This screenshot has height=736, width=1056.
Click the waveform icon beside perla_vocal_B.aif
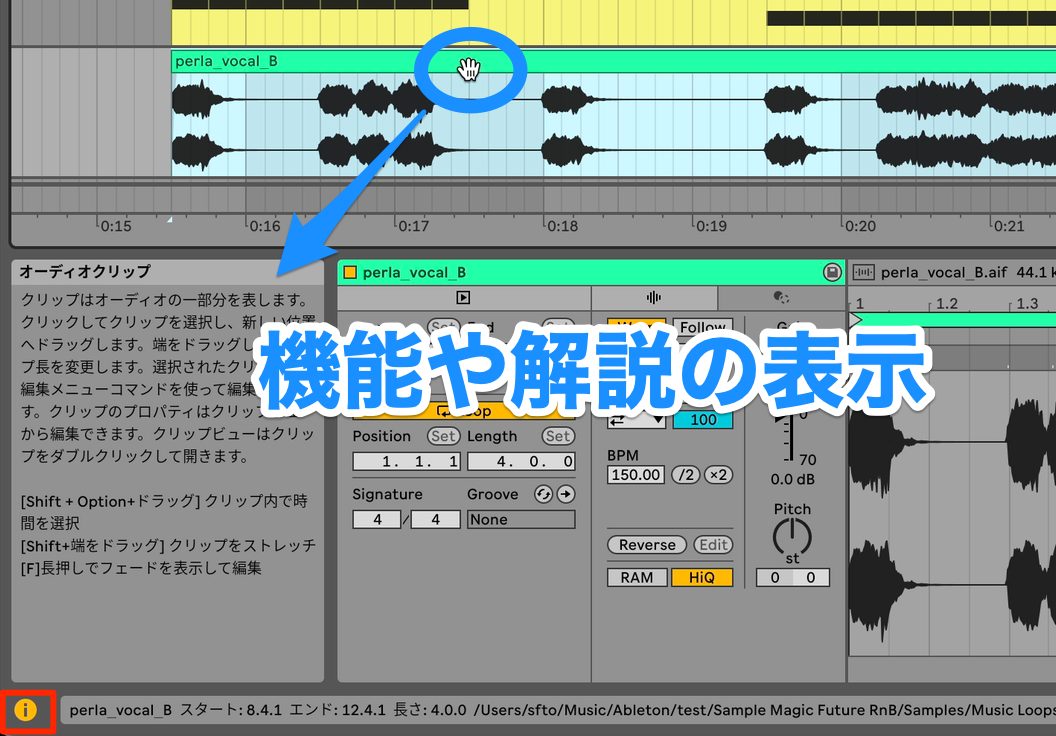click(x=863, y=272)
